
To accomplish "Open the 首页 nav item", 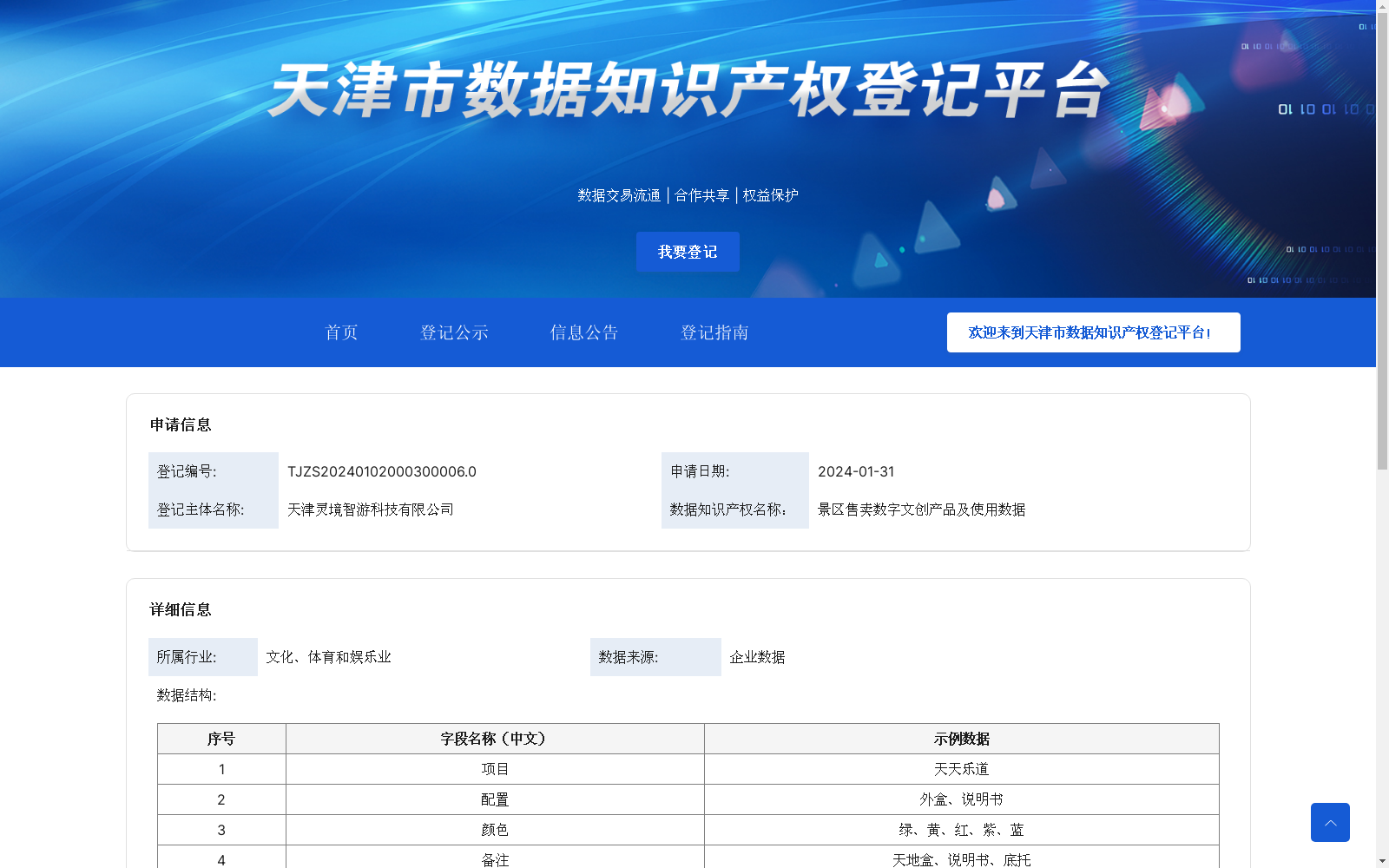I will click(341, 332).
